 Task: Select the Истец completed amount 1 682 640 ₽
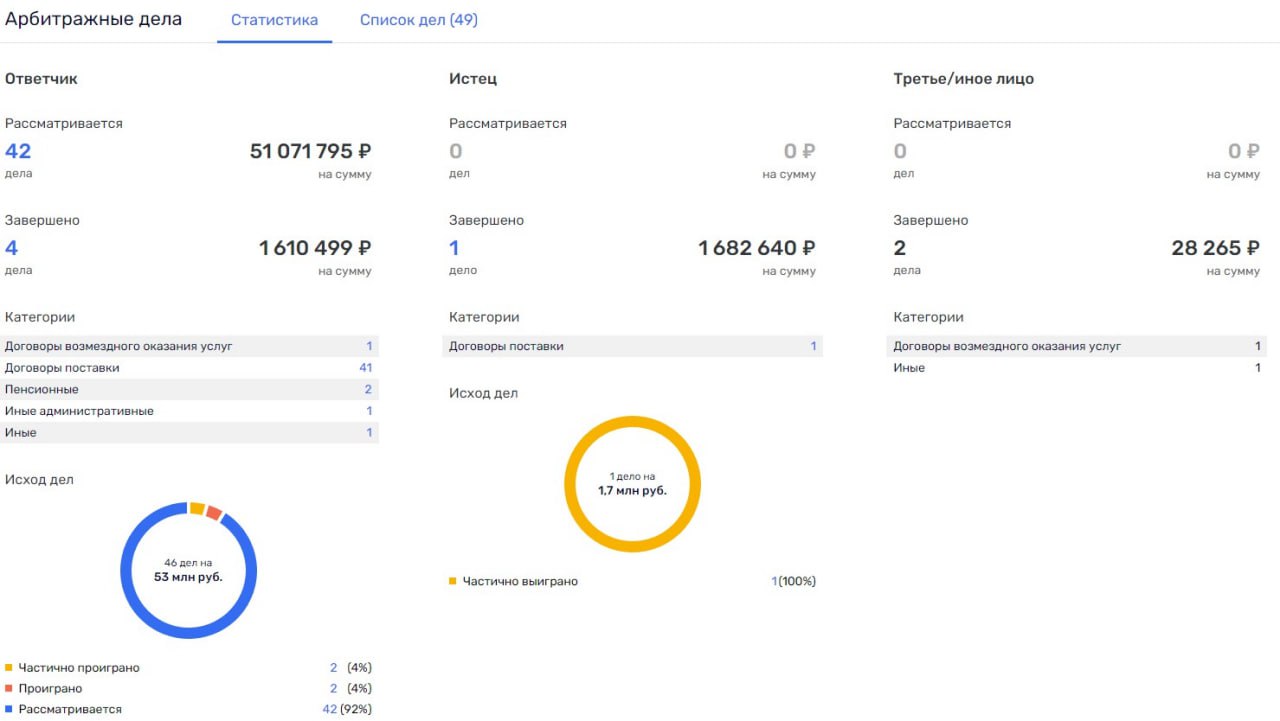point(757,248)
